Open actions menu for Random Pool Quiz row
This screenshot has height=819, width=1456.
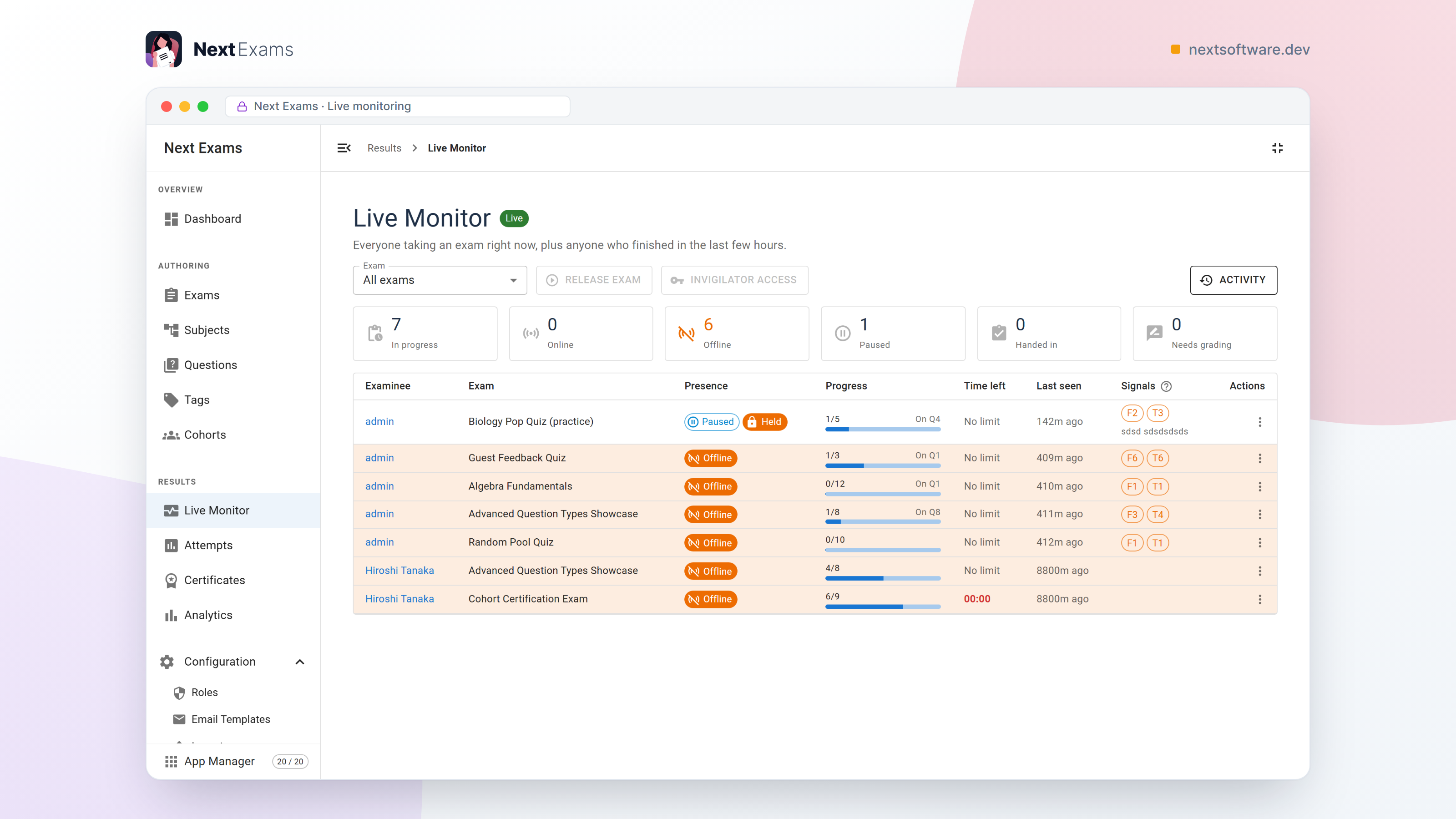pyautogui.click(x=1259, y=543)
